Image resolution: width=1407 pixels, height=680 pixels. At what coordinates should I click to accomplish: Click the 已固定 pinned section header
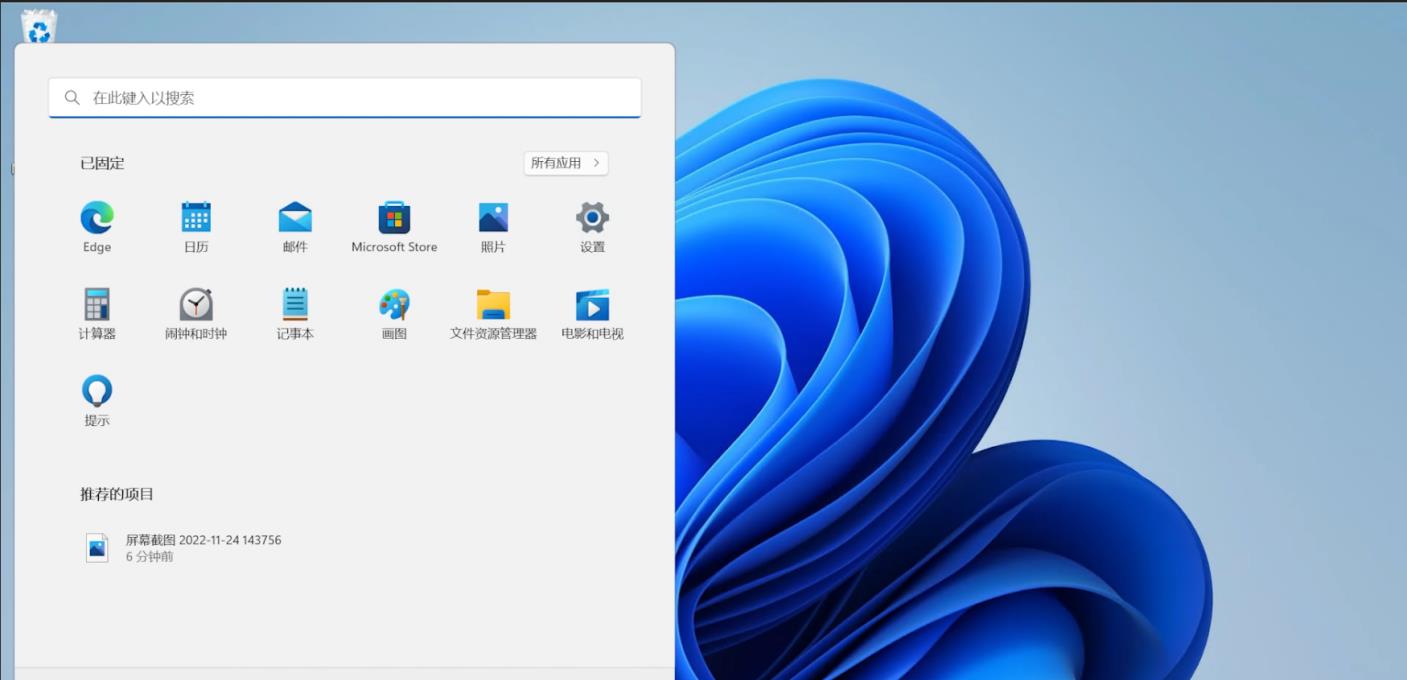tap(103, 163)
